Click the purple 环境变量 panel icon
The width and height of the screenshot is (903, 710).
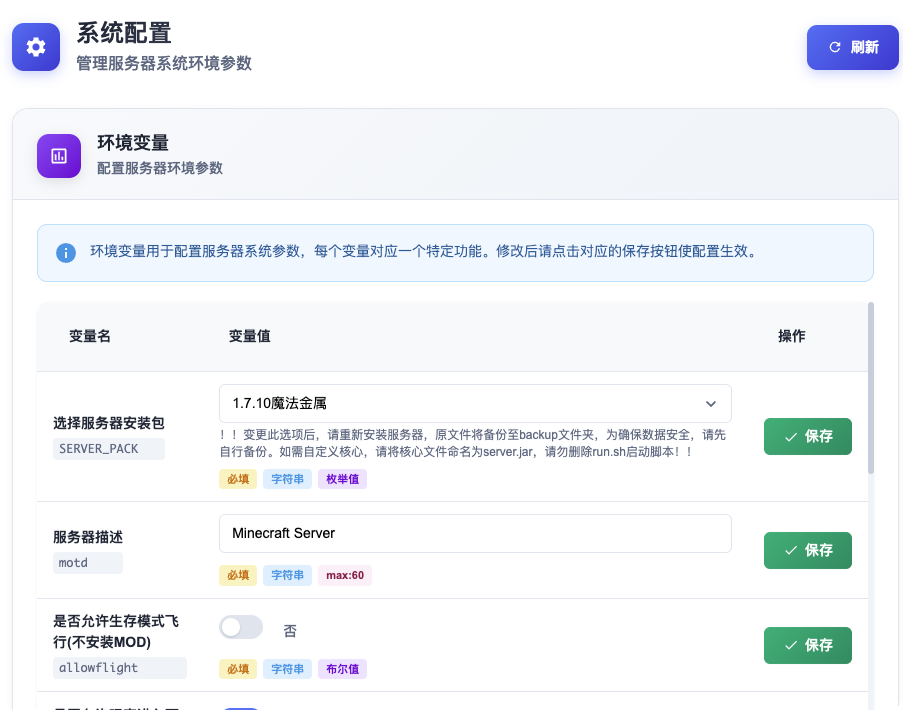click(x=59, y=156)
